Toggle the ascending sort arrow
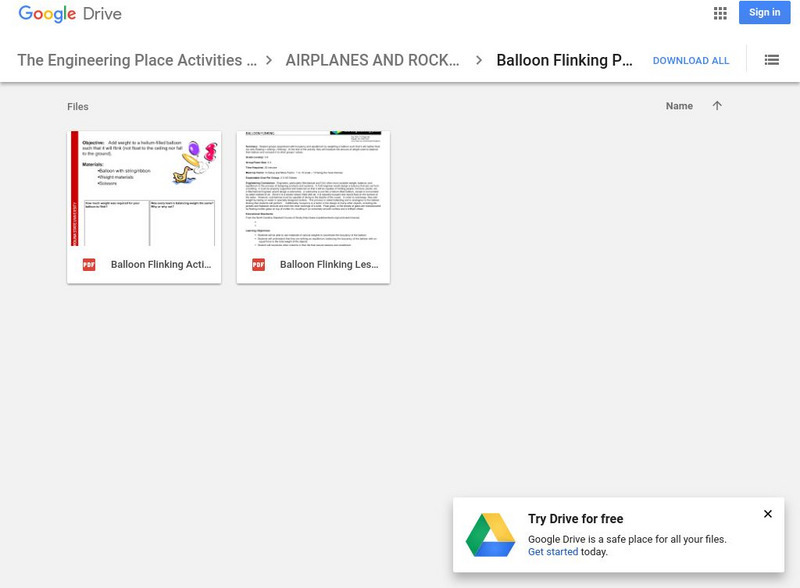800x588 pixels. pyautogui.click(x=717, y=104)
